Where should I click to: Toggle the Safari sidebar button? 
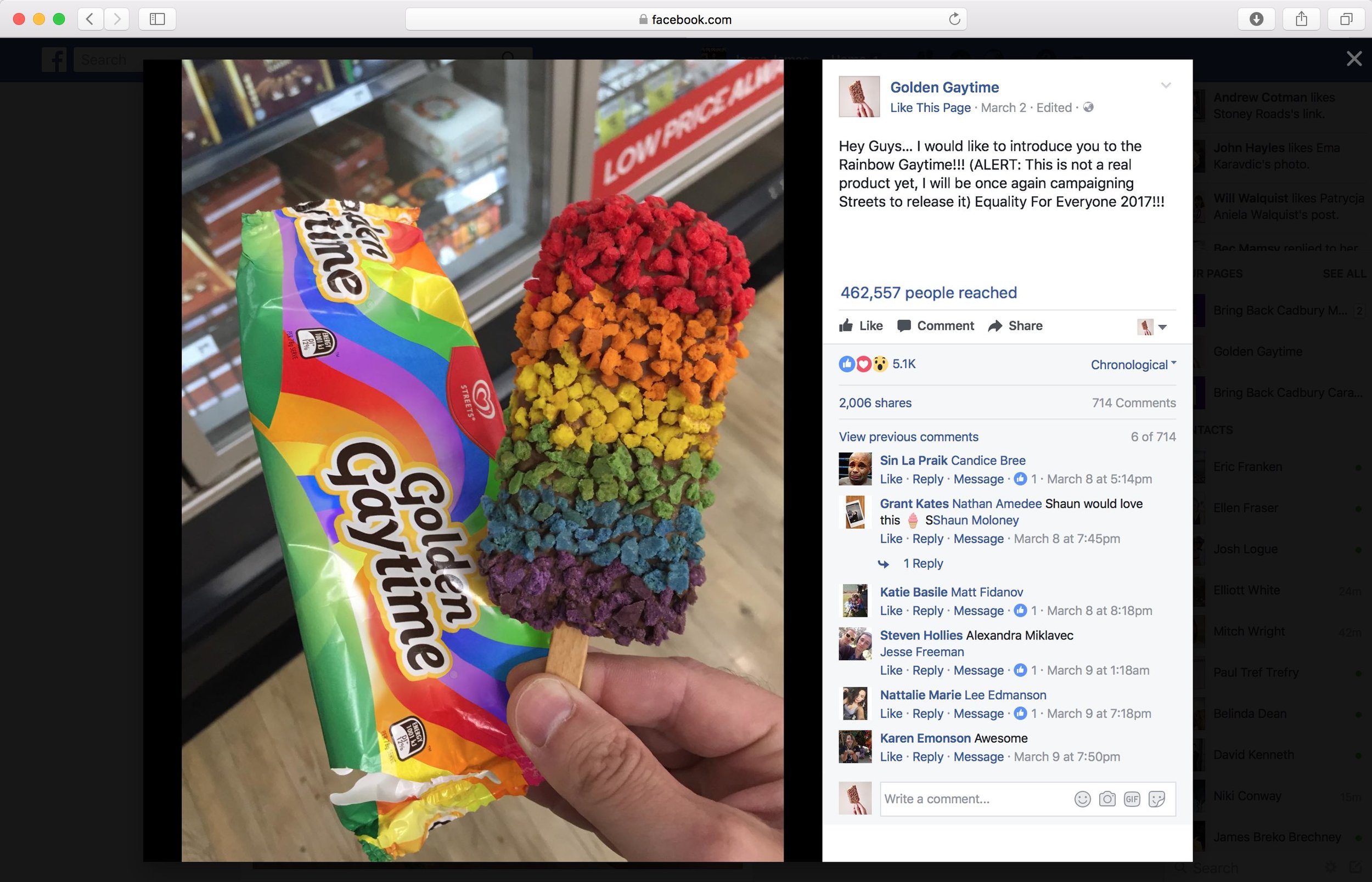157,20
